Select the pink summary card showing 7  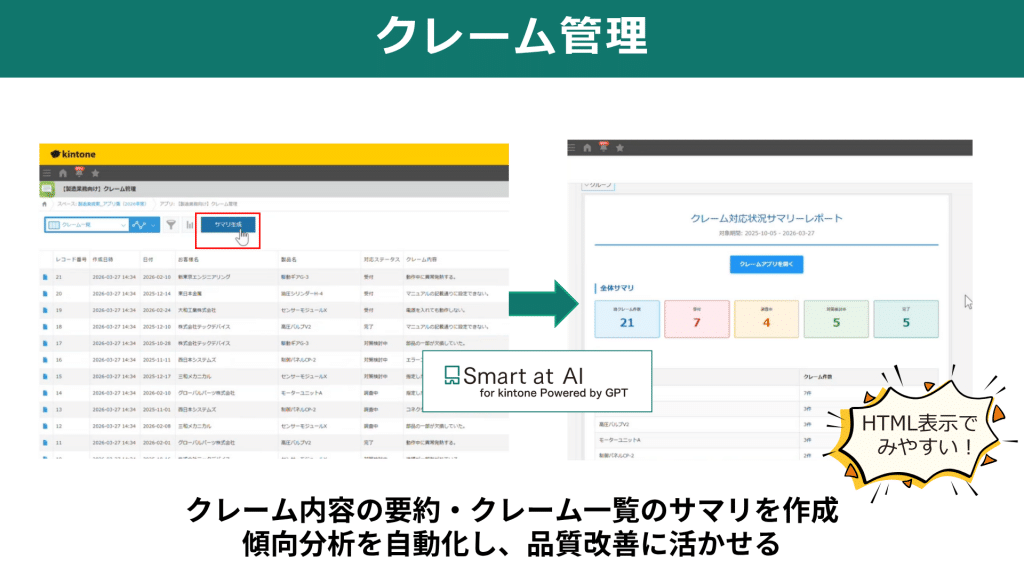point(697,319)
